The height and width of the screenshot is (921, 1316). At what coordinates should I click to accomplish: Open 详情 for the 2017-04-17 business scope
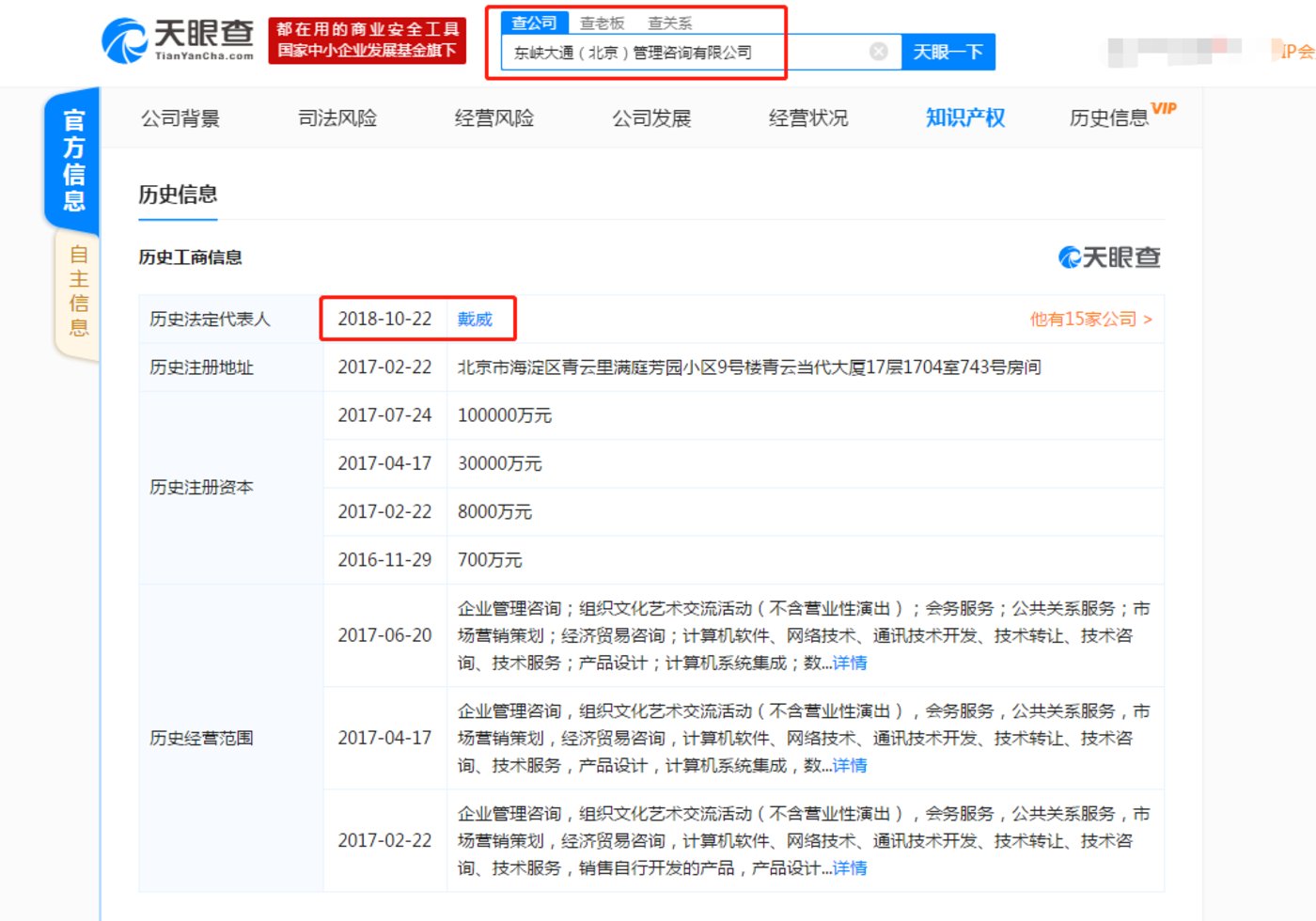[850, 766]
